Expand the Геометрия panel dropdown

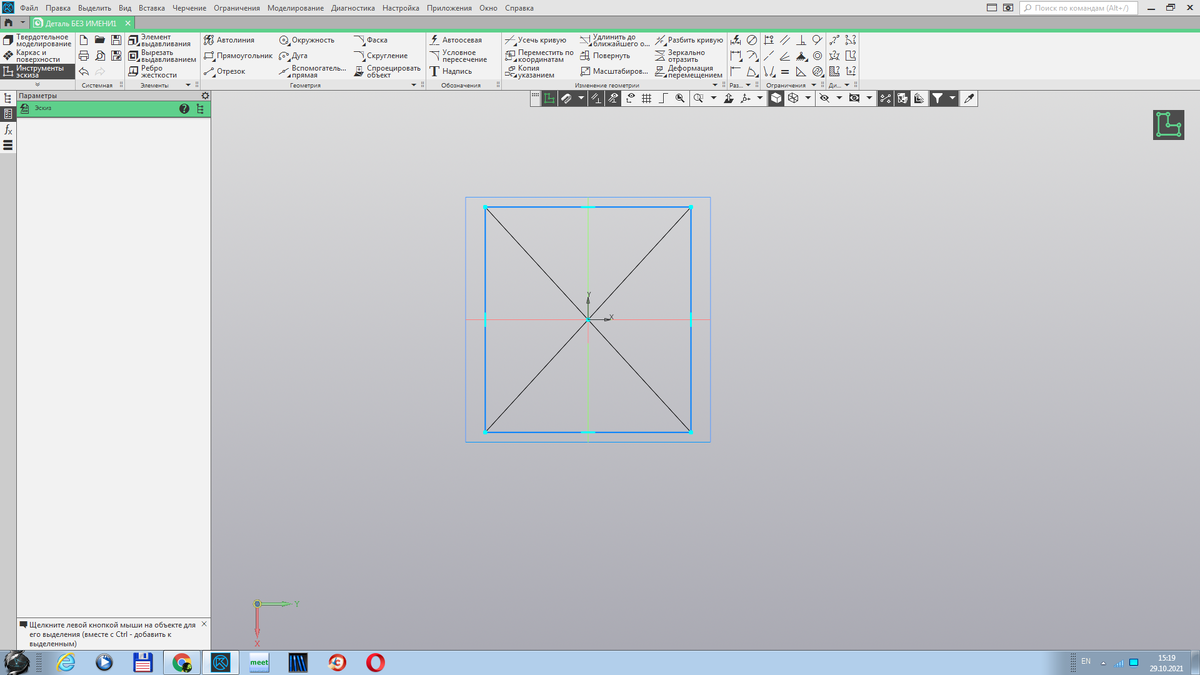pyautogui.click(x=414, y=85)
